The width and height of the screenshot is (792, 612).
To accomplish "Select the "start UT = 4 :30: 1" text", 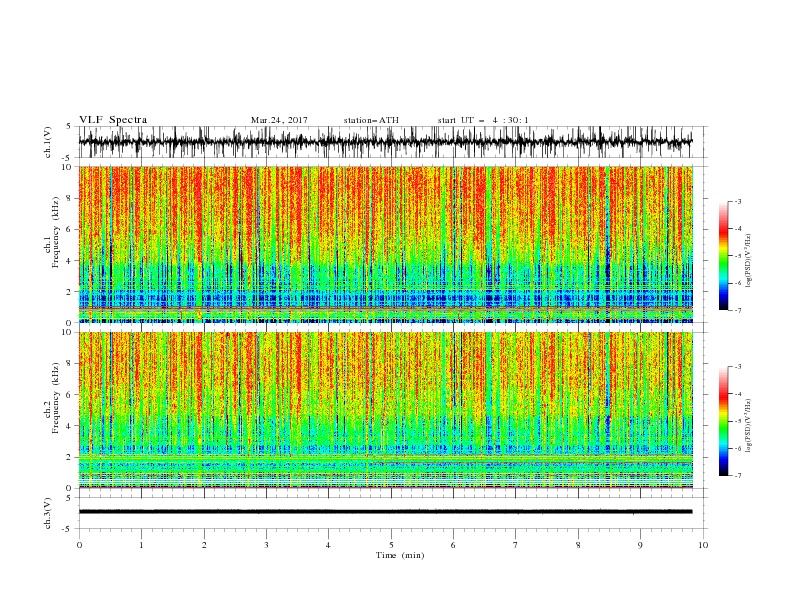I will click(x=483, y=120).
